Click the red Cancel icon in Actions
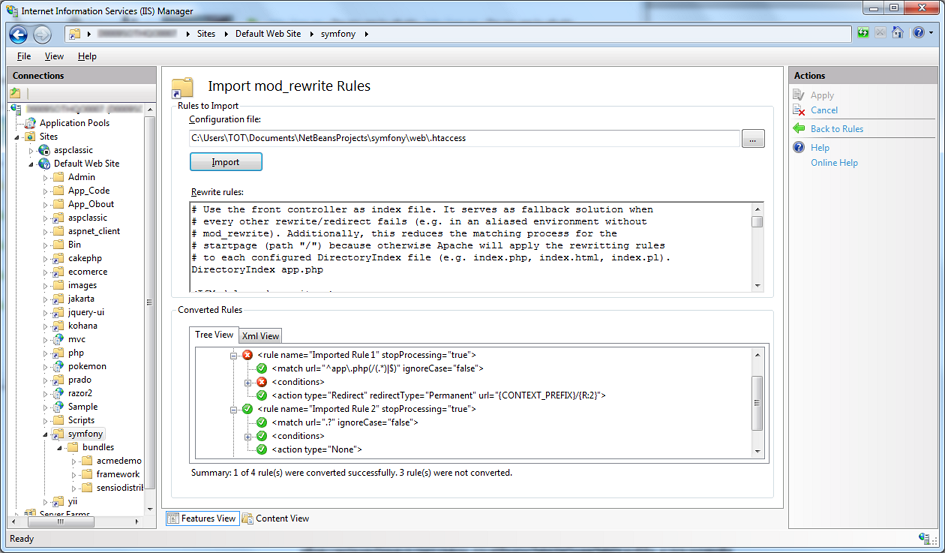This screenshot has height=553, width=945. (799, 110)
